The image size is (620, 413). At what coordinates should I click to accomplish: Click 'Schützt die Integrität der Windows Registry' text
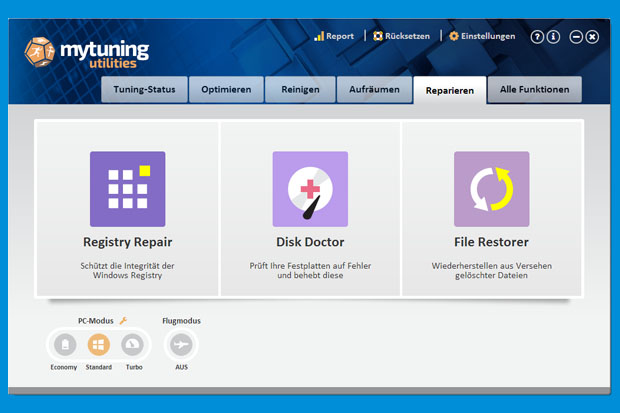click(x=127, y=271)
